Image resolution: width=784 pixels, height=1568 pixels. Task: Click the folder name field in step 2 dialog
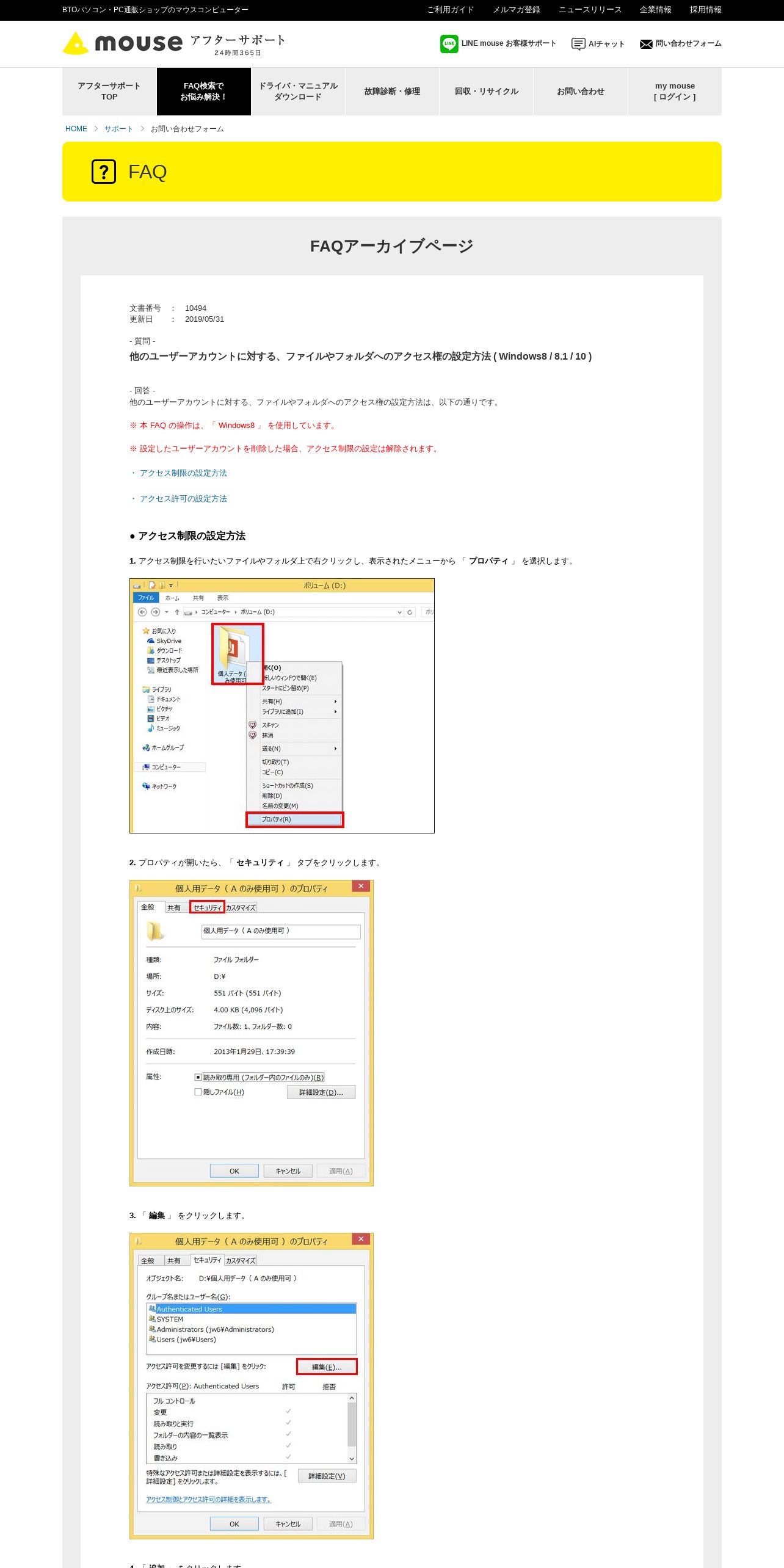tap(281, 931)
